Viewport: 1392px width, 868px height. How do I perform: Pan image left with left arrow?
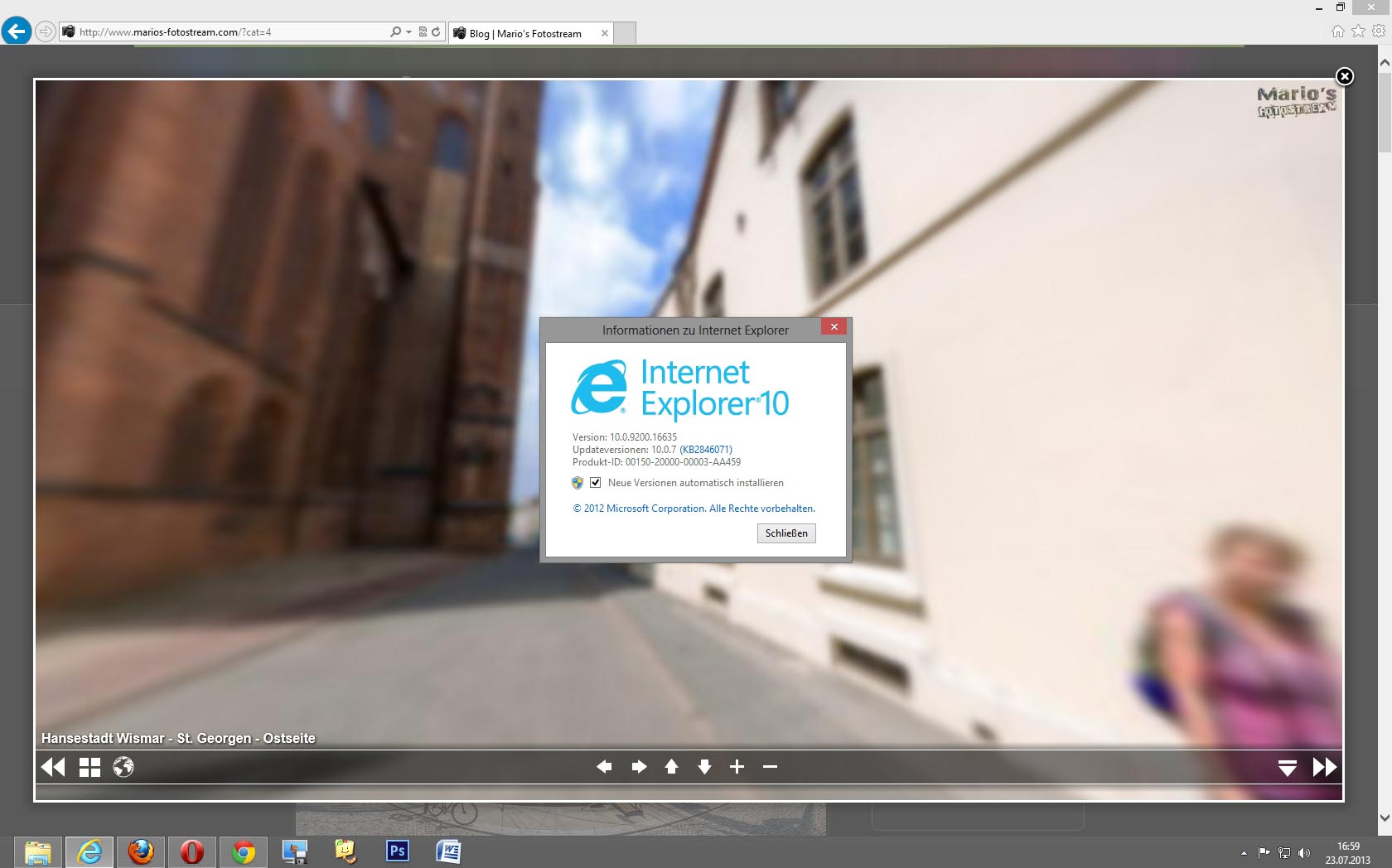(604, 767)
